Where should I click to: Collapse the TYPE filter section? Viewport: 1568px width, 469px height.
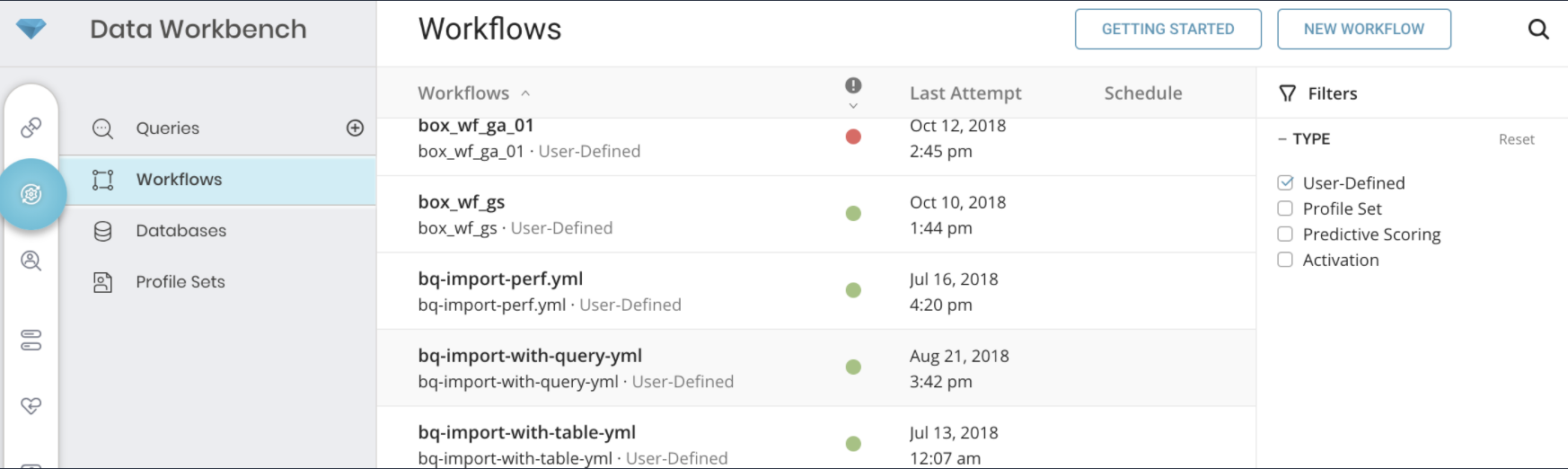(x=1282, y=139)
